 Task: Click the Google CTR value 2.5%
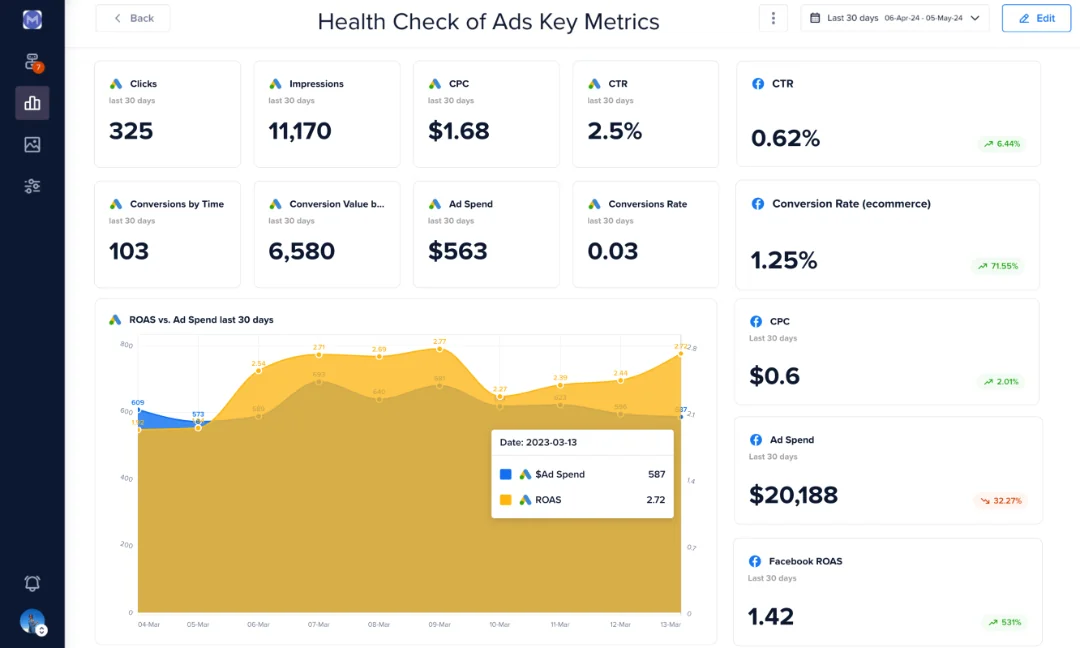(x=614, y=131)
